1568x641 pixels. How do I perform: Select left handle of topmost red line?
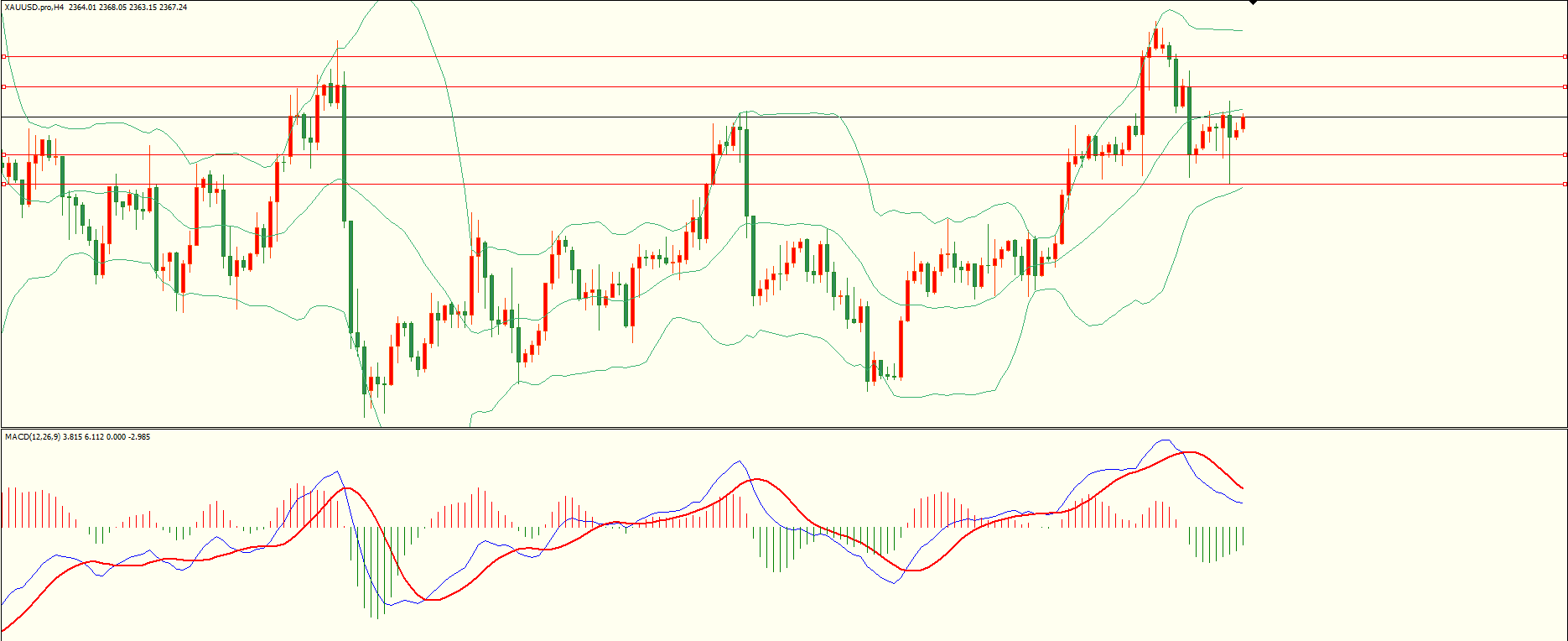tap(3, 56)
